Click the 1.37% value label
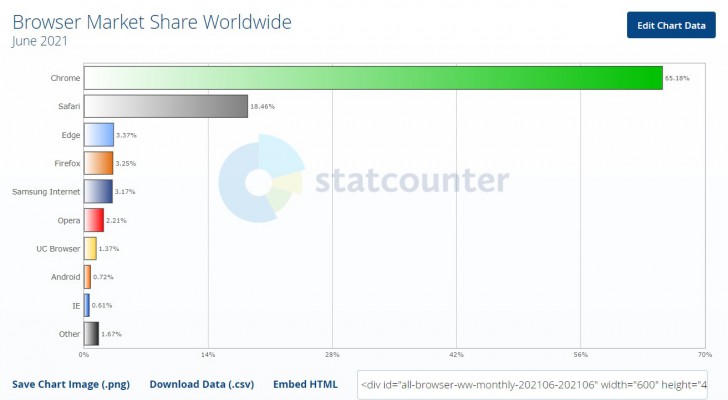 109,249
